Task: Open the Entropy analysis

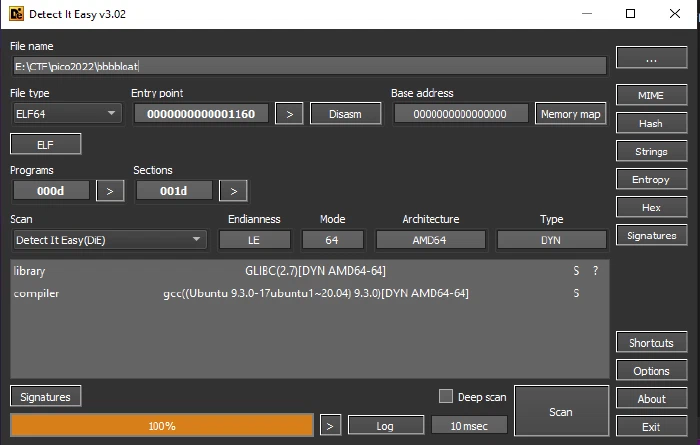Action: tap(651, 179)
